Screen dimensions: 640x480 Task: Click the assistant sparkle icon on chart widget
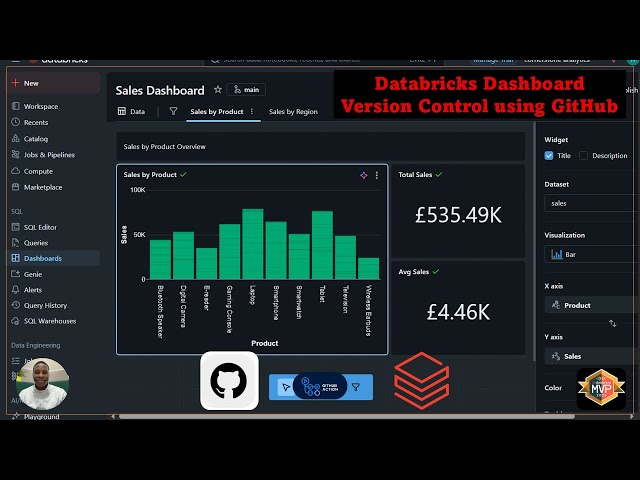tap(363, 175)
